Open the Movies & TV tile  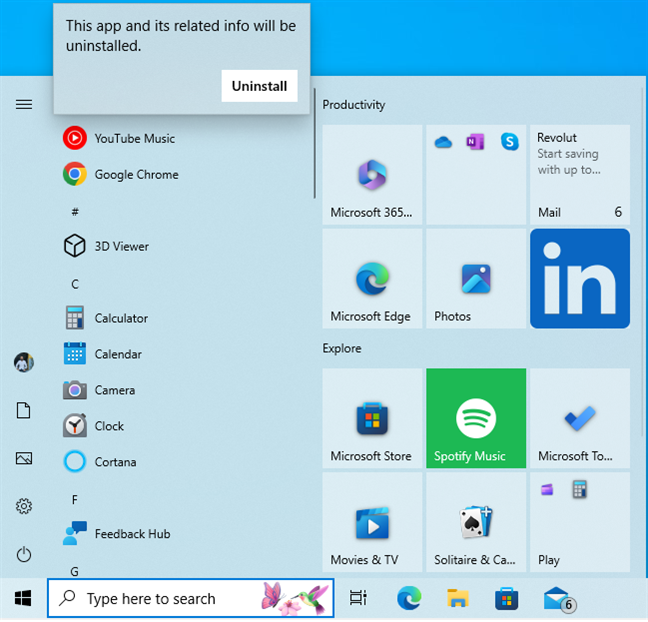tap(372, 522)
